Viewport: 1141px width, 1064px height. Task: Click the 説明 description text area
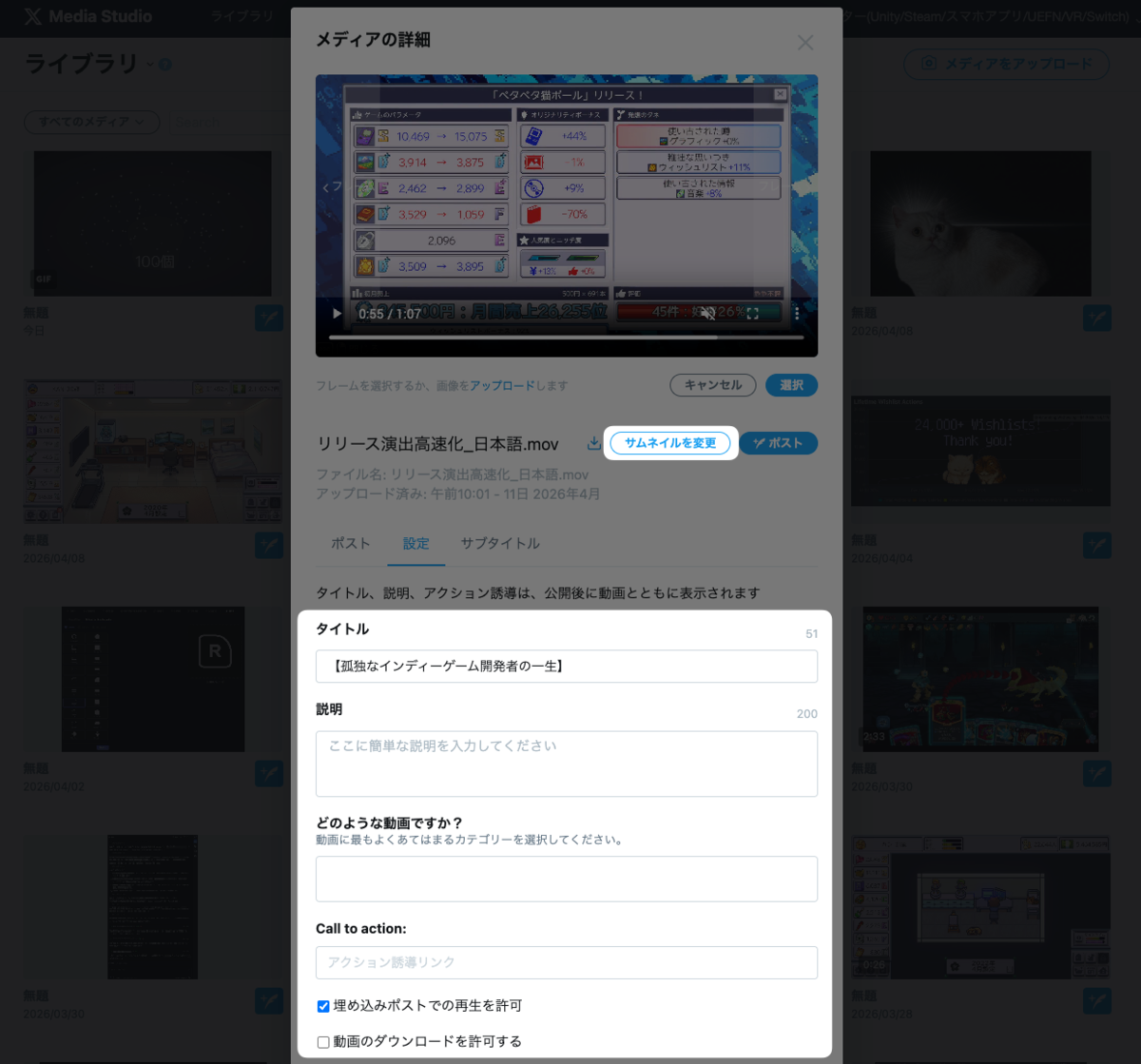pyautogui.click(x=567, y=764)
